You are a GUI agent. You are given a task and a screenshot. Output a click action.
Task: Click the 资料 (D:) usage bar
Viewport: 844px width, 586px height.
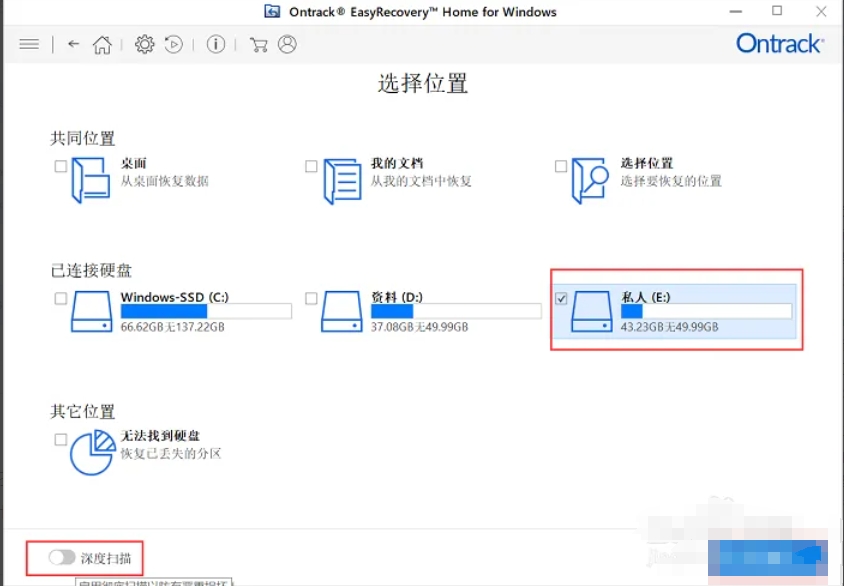click(456, 311)
